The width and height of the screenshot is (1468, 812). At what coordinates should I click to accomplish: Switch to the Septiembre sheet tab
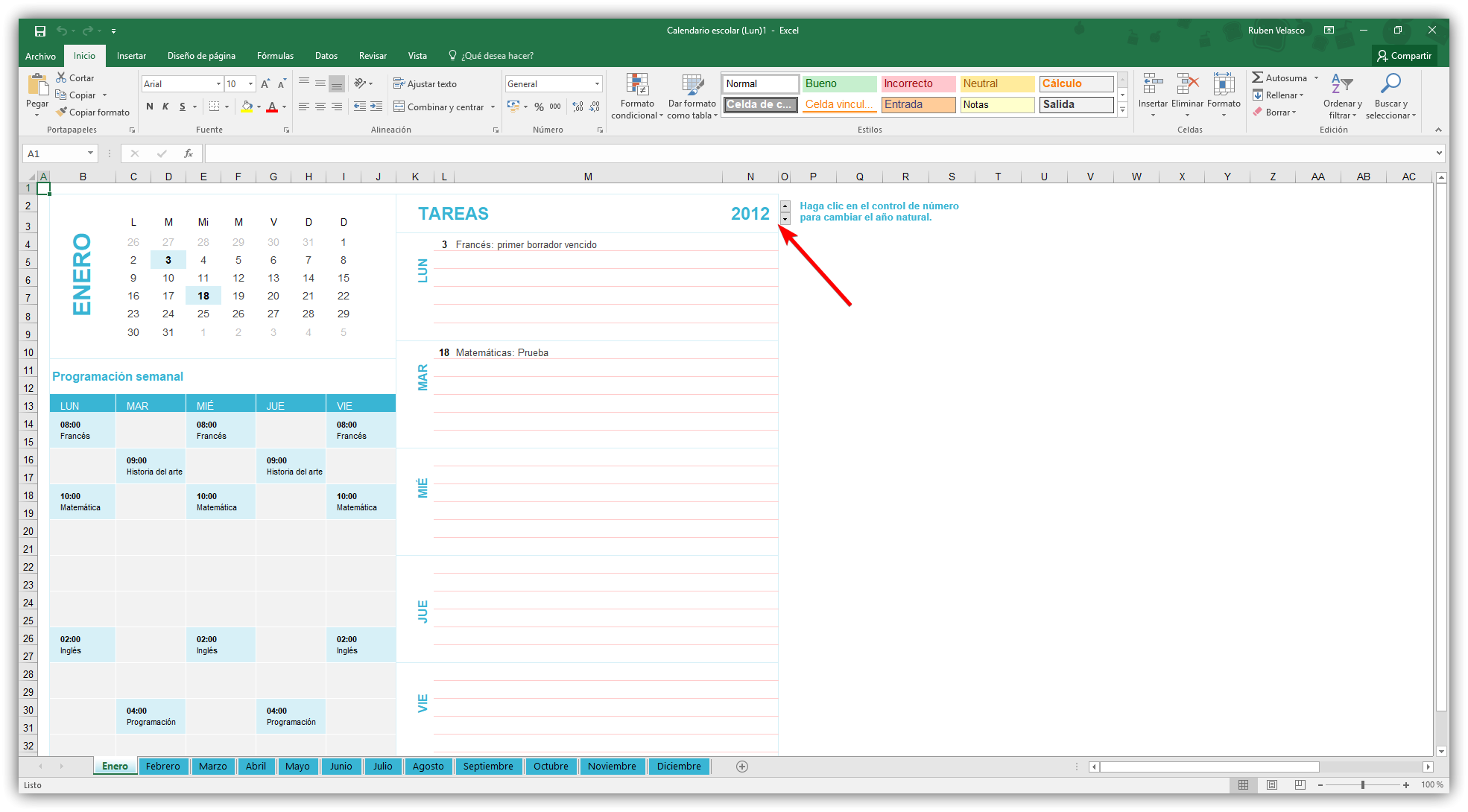click(x=488, y=766)
